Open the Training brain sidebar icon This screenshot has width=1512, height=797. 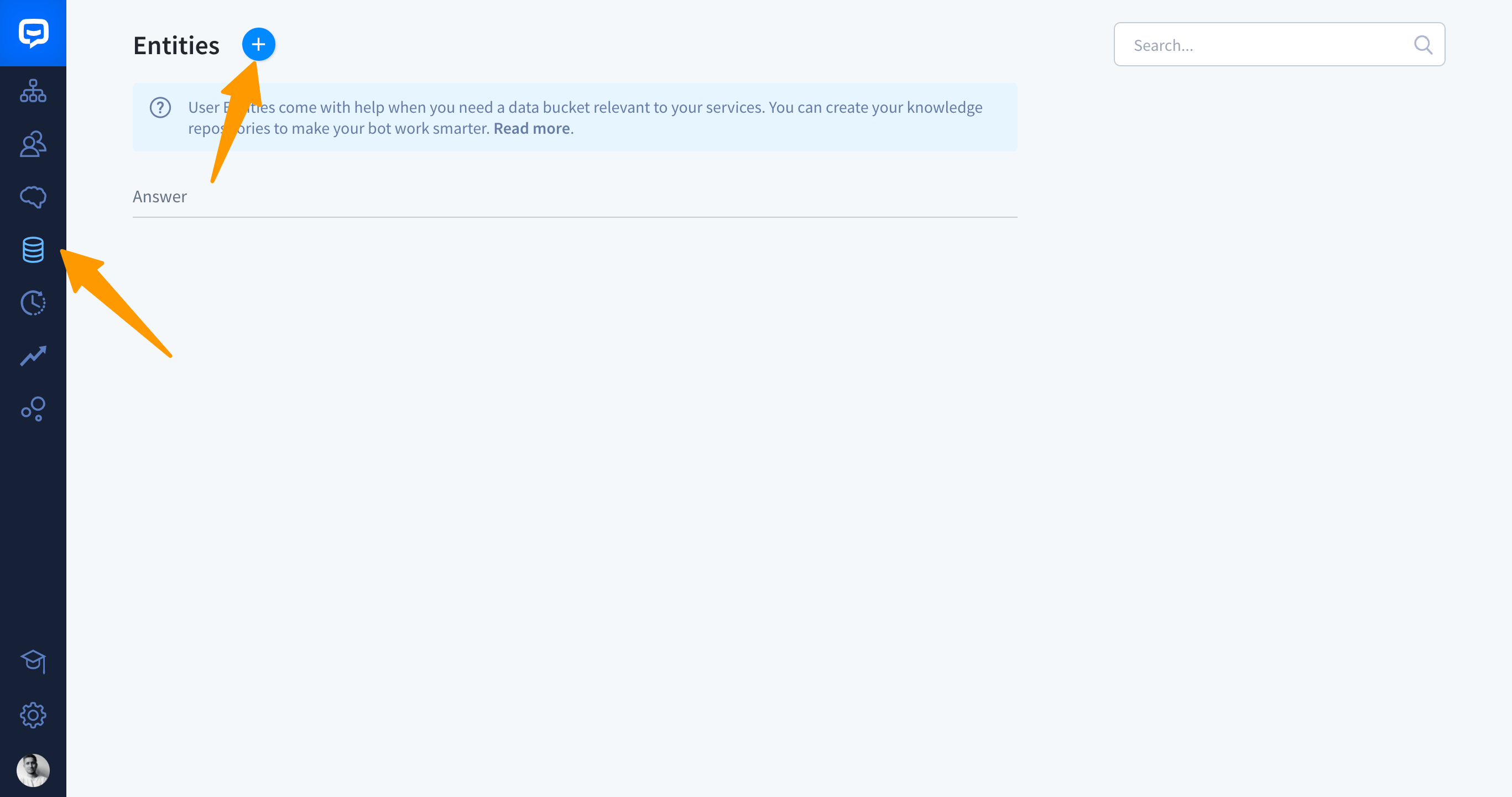pos(33,197)
